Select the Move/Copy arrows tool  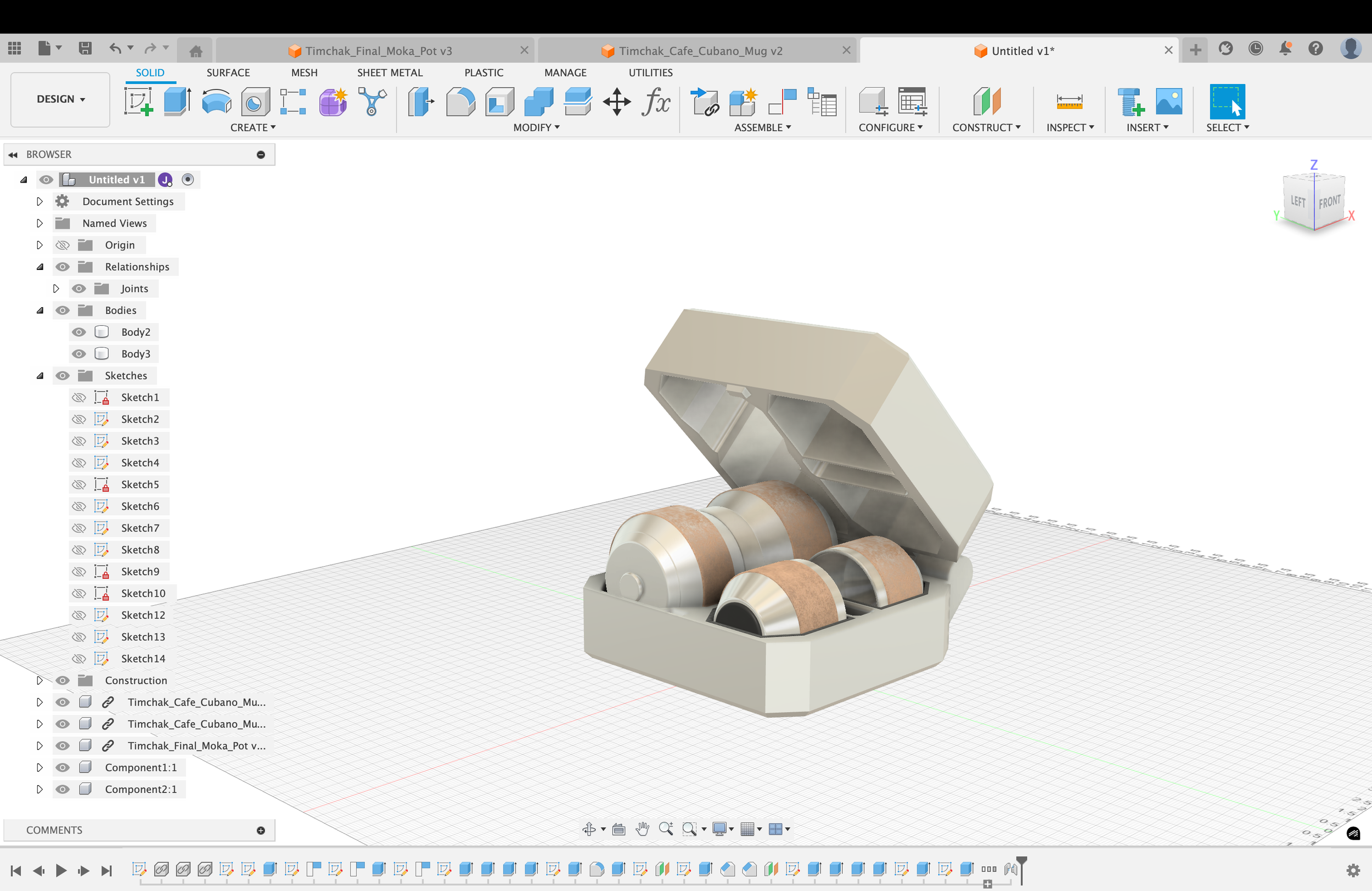(616, 101)
